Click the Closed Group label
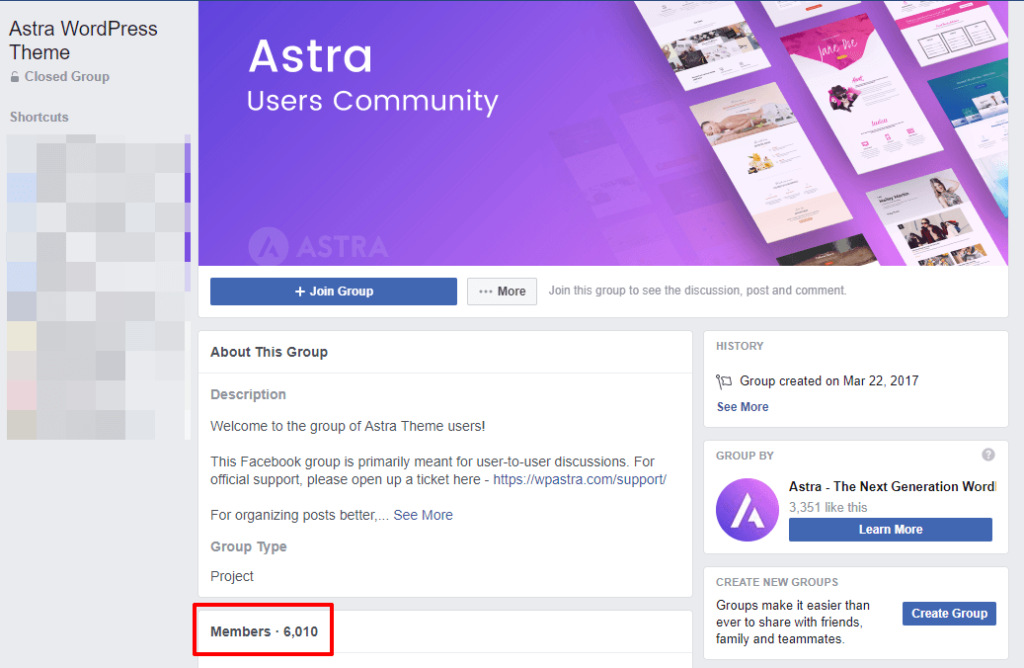This screenshot has height=668, width=1024. pos(67,76)
